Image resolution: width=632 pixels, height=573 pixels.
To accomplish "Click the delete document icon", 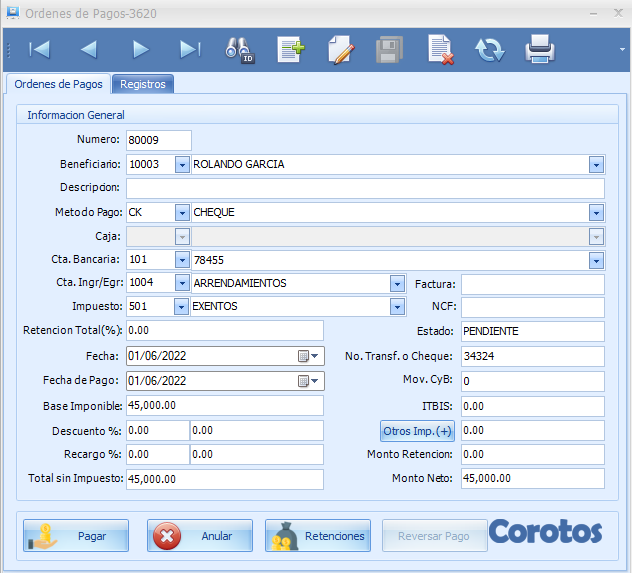I will tap(441, 49).
